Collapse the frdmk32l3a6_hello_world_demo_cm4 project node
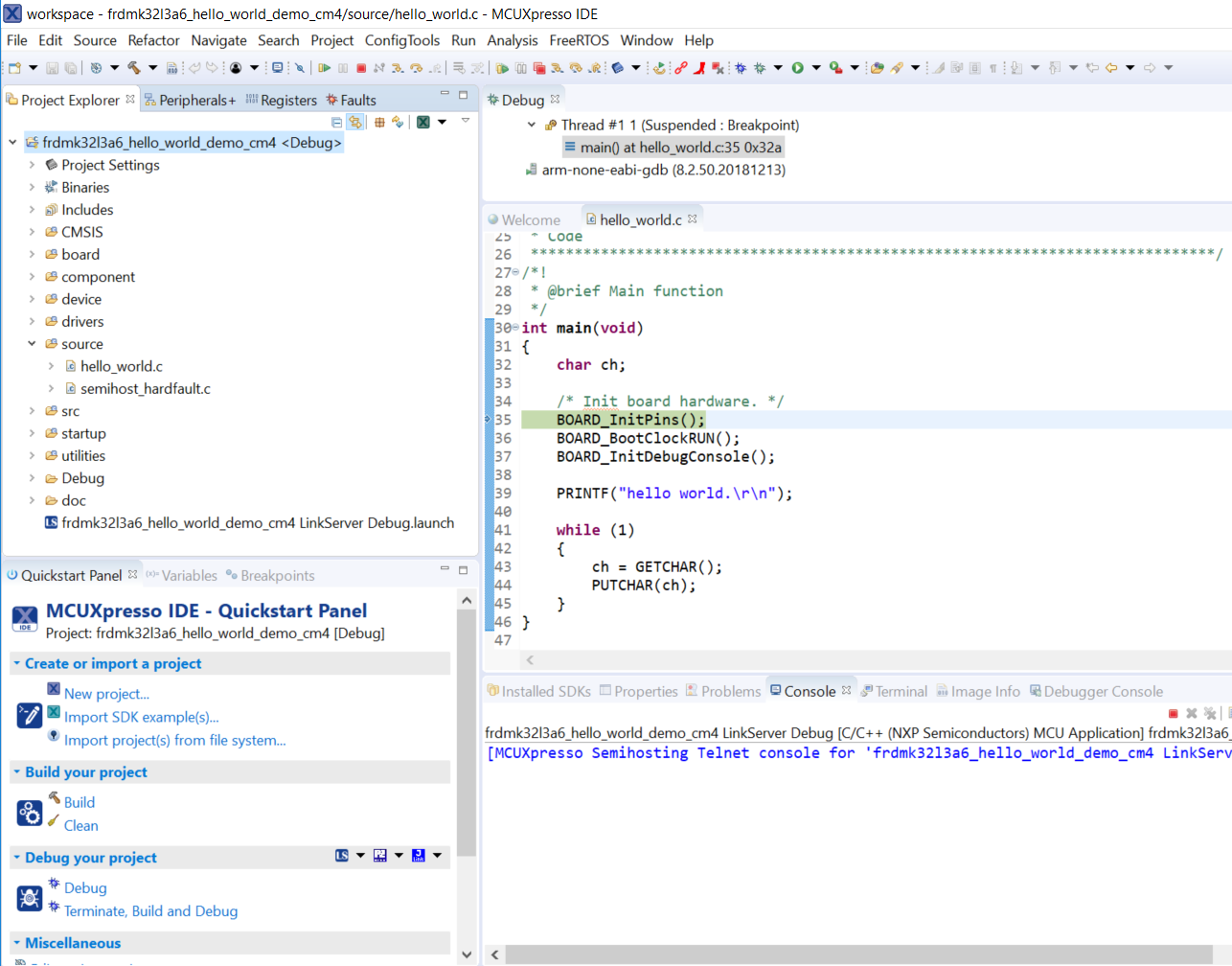 pyautogui.click(x=12, y=143)
